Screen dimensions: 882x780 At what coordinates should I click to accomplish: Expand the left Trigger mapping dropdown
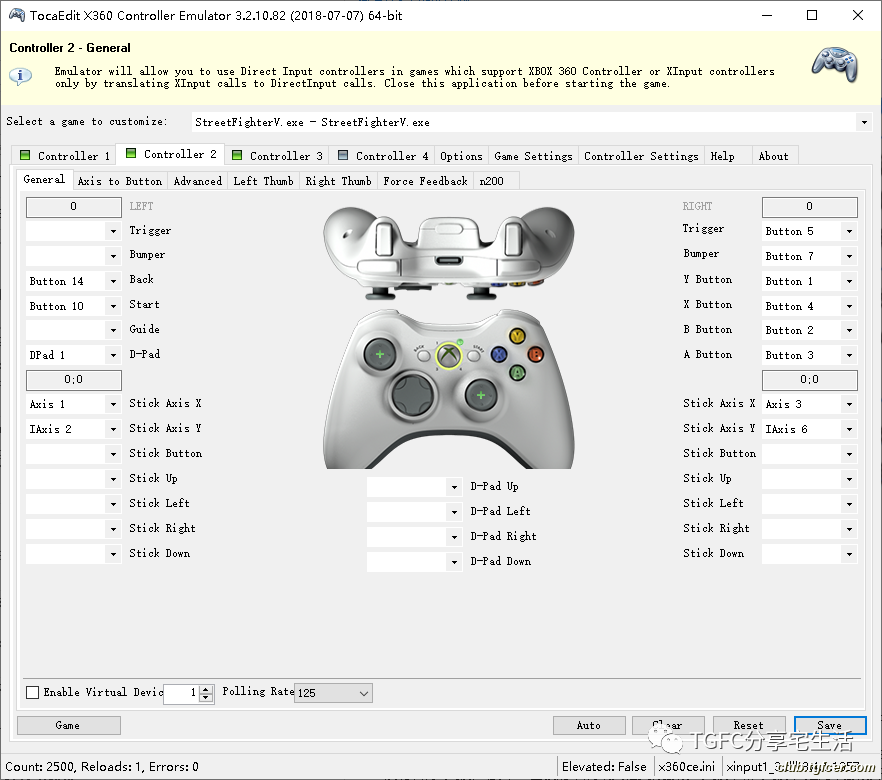pos(114,231)
